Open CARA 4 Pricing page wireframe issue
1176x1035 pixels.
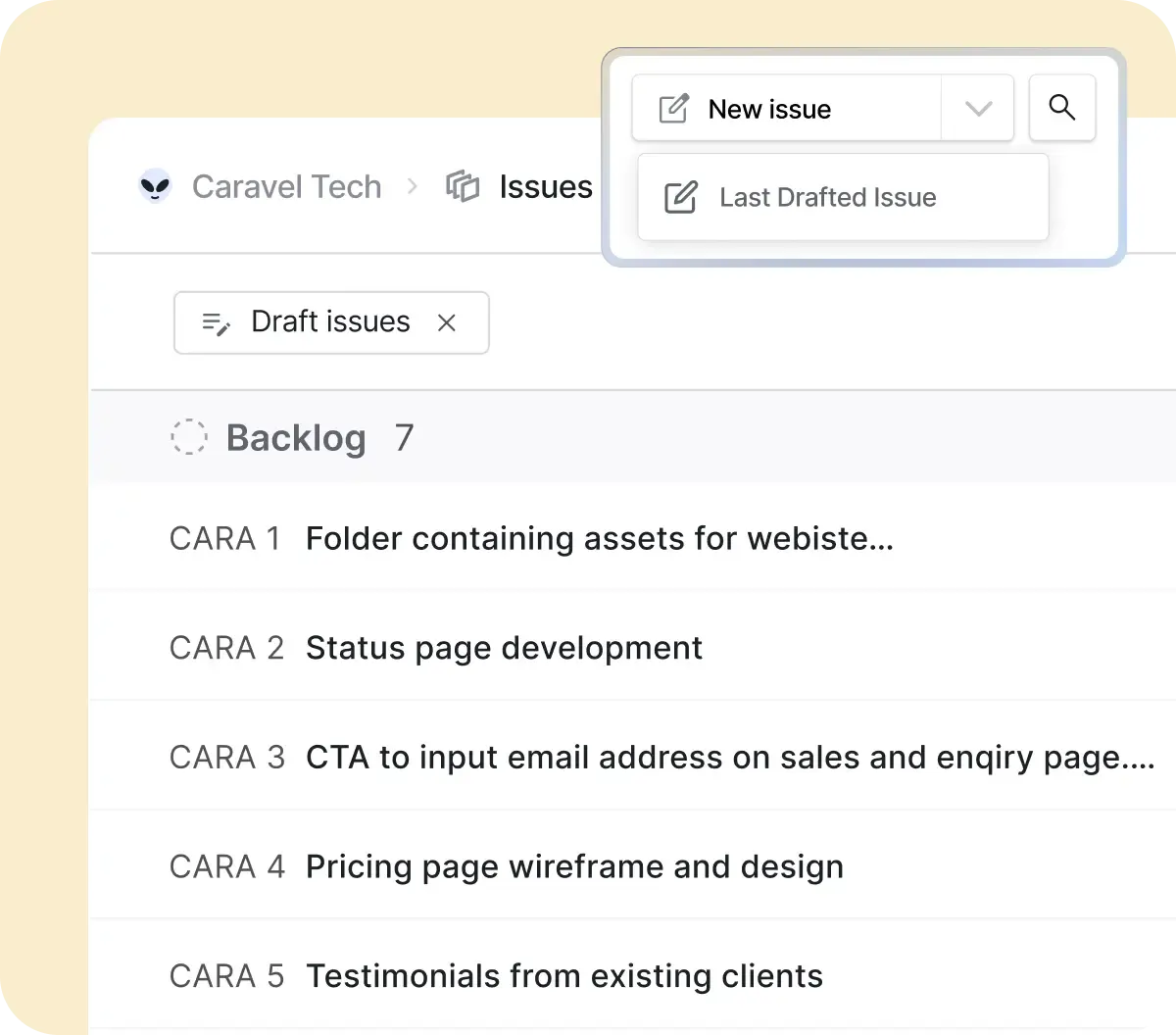tap(574, 866)
